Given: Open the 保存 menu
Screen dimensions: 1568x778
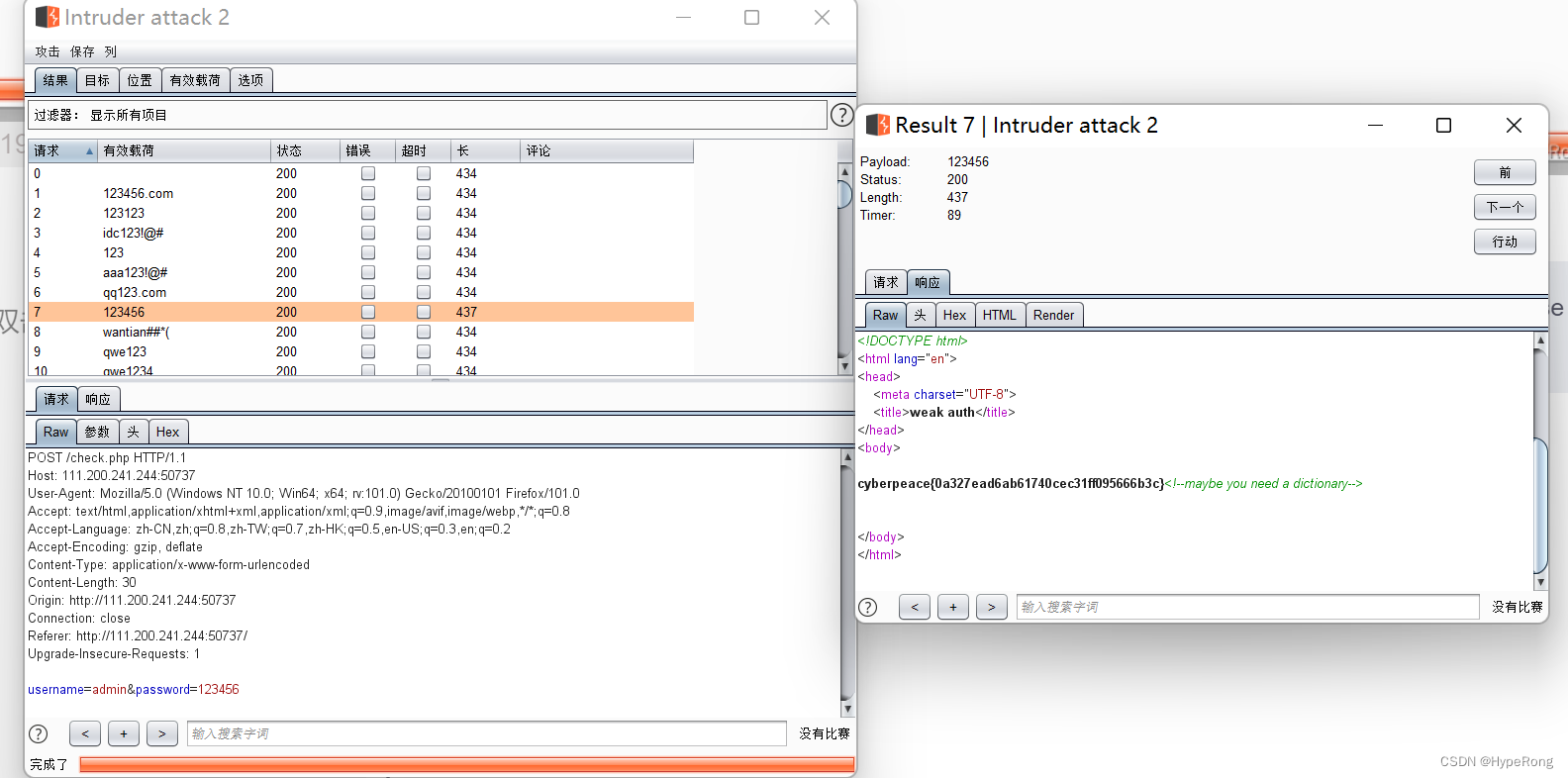Looking at the screenshot, I should 82,51.
